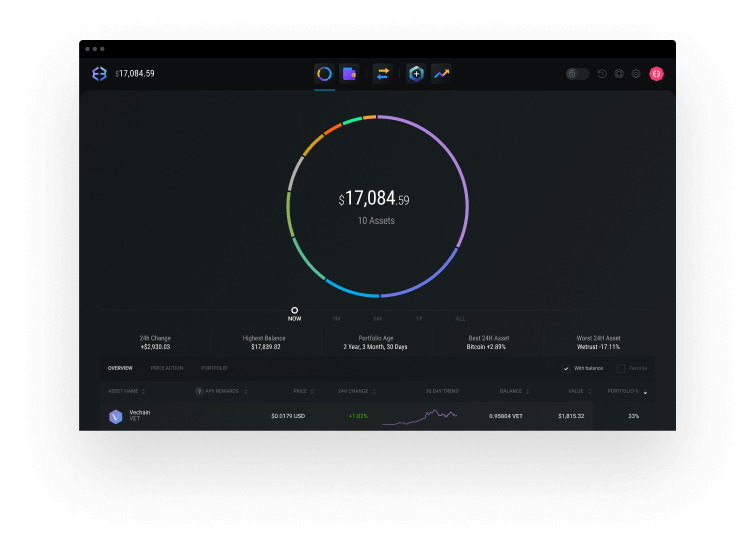Screen dimensions: 753x547
Task: Sort by Price column
Action: pos(304,391)
